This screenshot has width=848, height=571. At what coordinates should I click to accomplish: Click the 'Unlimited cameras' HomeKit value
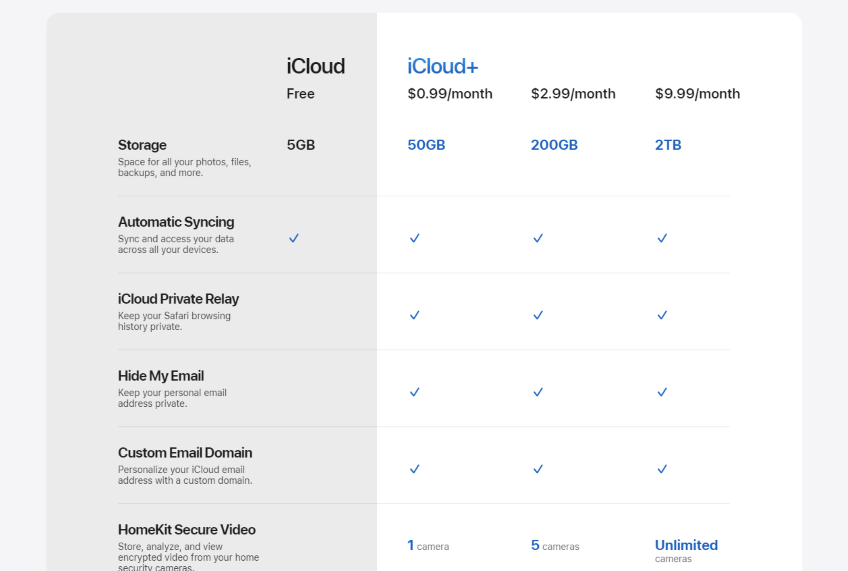click(x=686, y=550)
